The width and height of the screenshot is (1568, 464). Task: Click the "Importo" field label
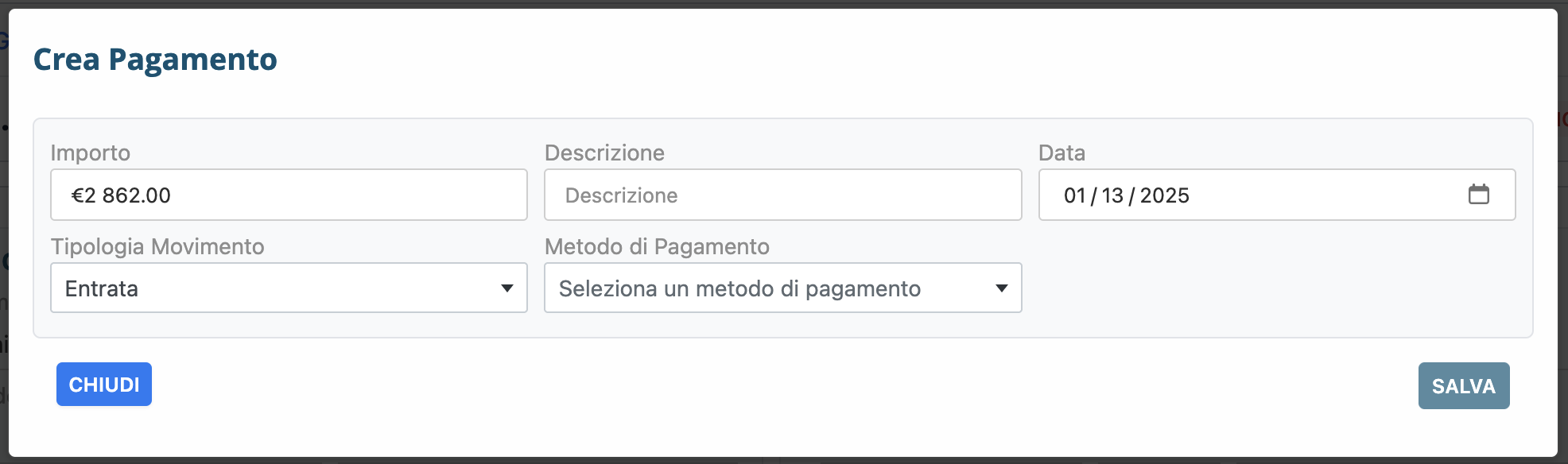click(x=90, y=153)
